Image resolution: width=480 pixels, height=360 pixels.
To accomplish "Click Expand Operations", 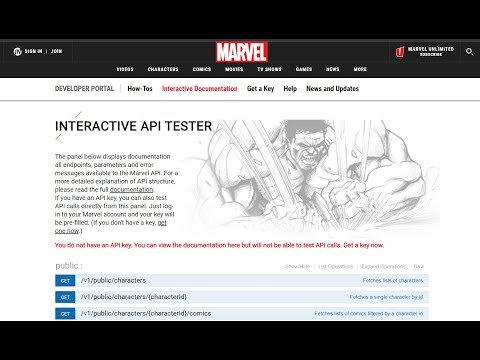I will coord(383,267).
